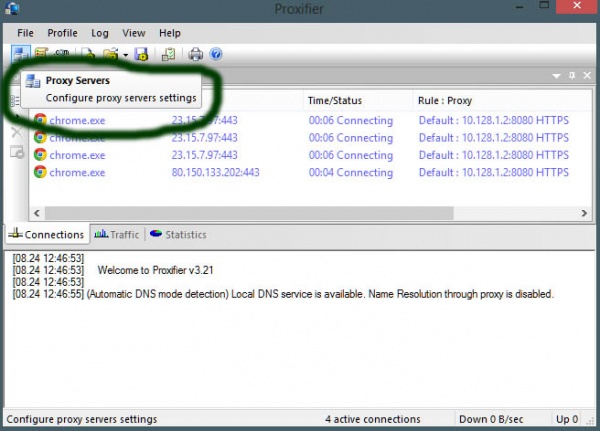
Task: Print using the printer toolbar icon
Action: [196, 54]
